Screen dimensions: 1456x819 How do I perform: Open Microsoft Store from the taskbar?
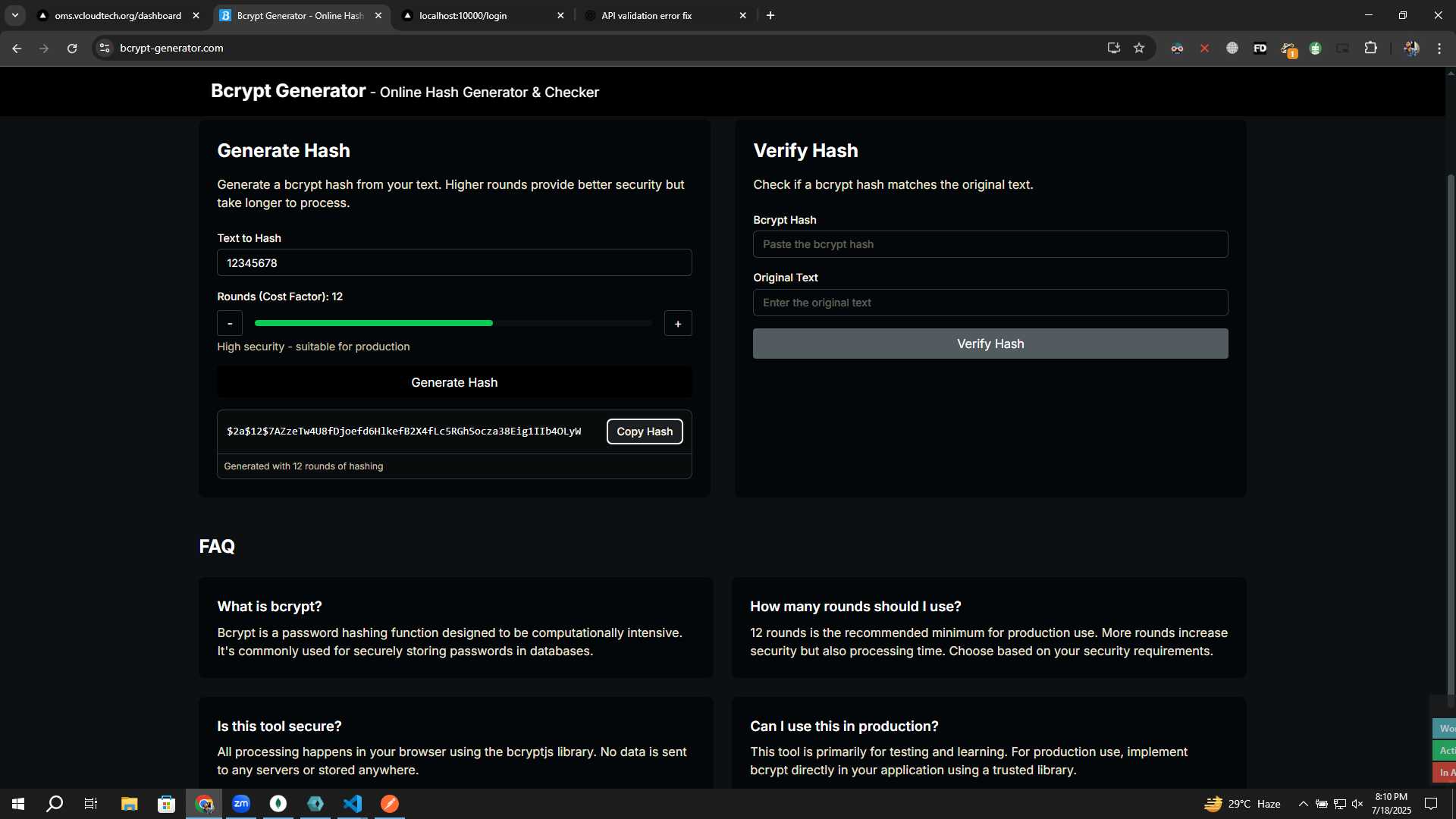[166, 804]
